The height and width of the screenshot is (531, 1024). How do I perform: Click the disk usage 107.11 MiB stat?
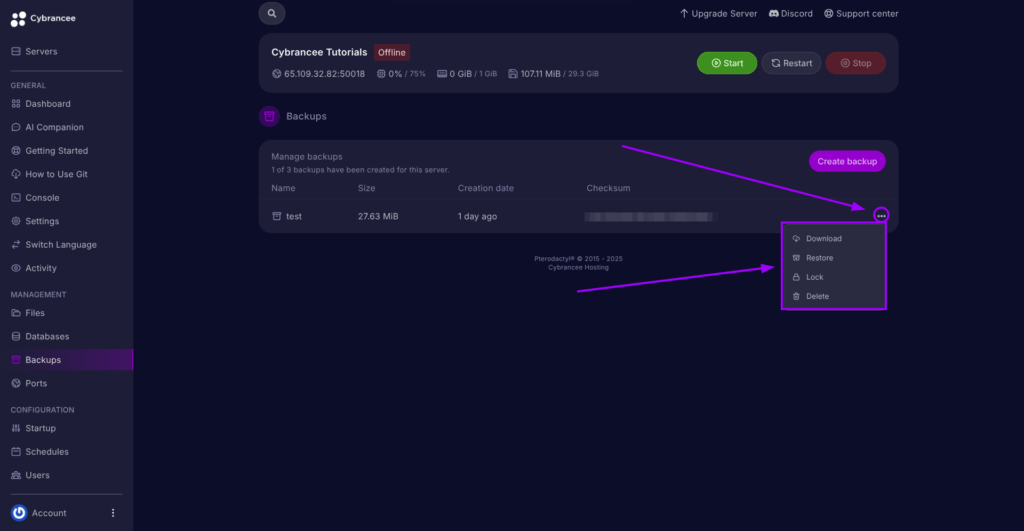point(553,74)
